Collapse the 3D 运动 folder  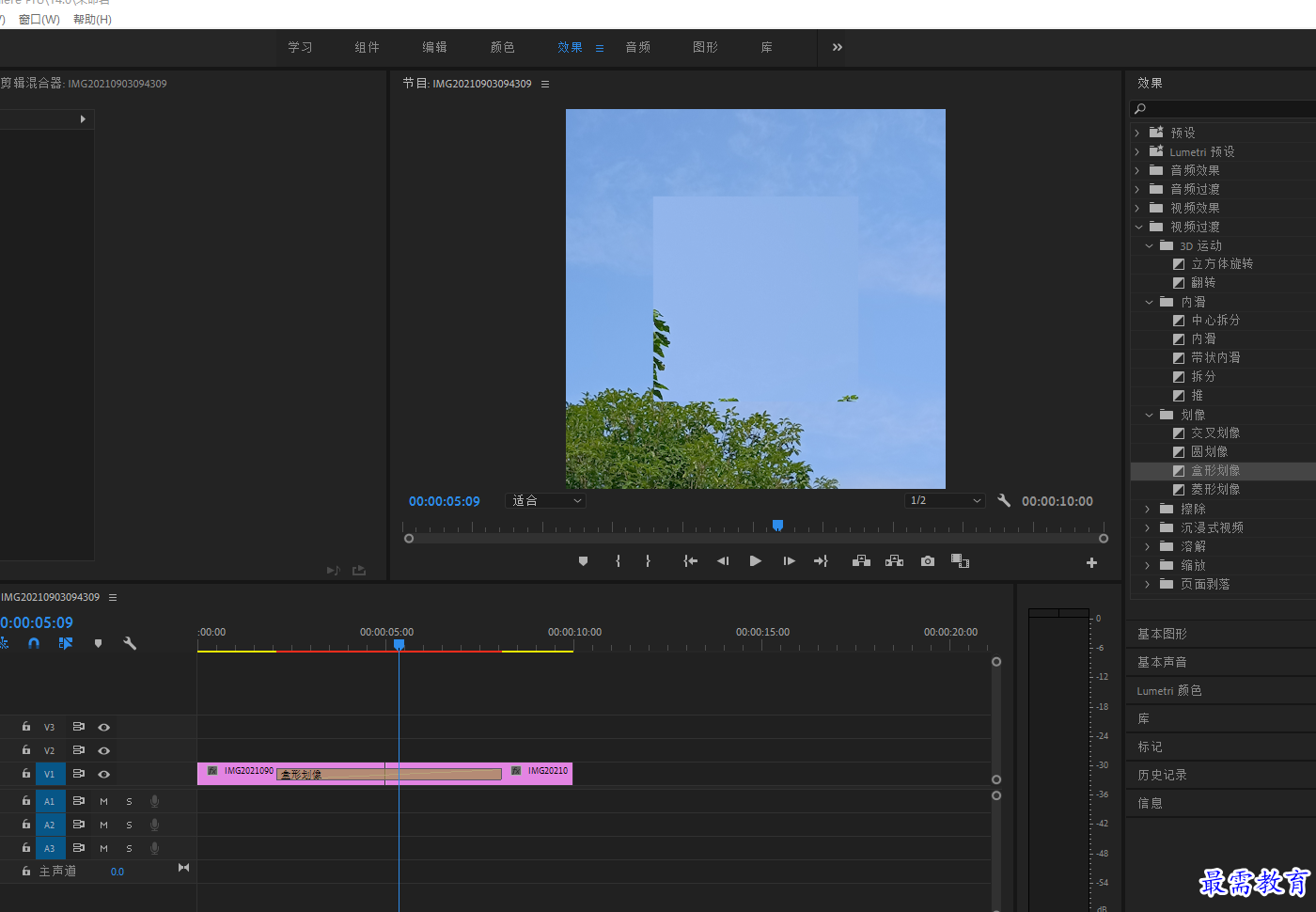[x=1149, y=245]
